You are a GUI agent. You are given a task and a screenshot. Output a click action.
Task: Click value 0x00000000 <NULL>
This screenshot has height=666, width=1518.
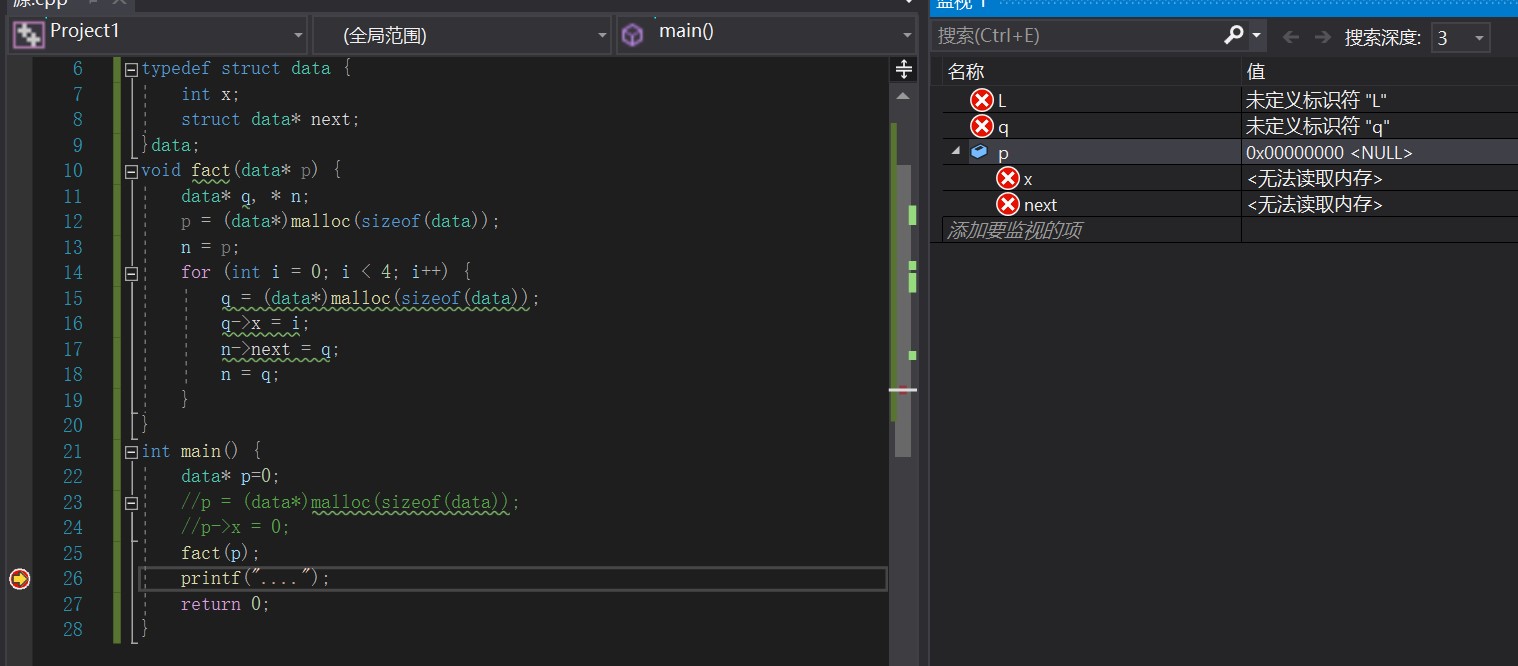[x=1329, y=153]
